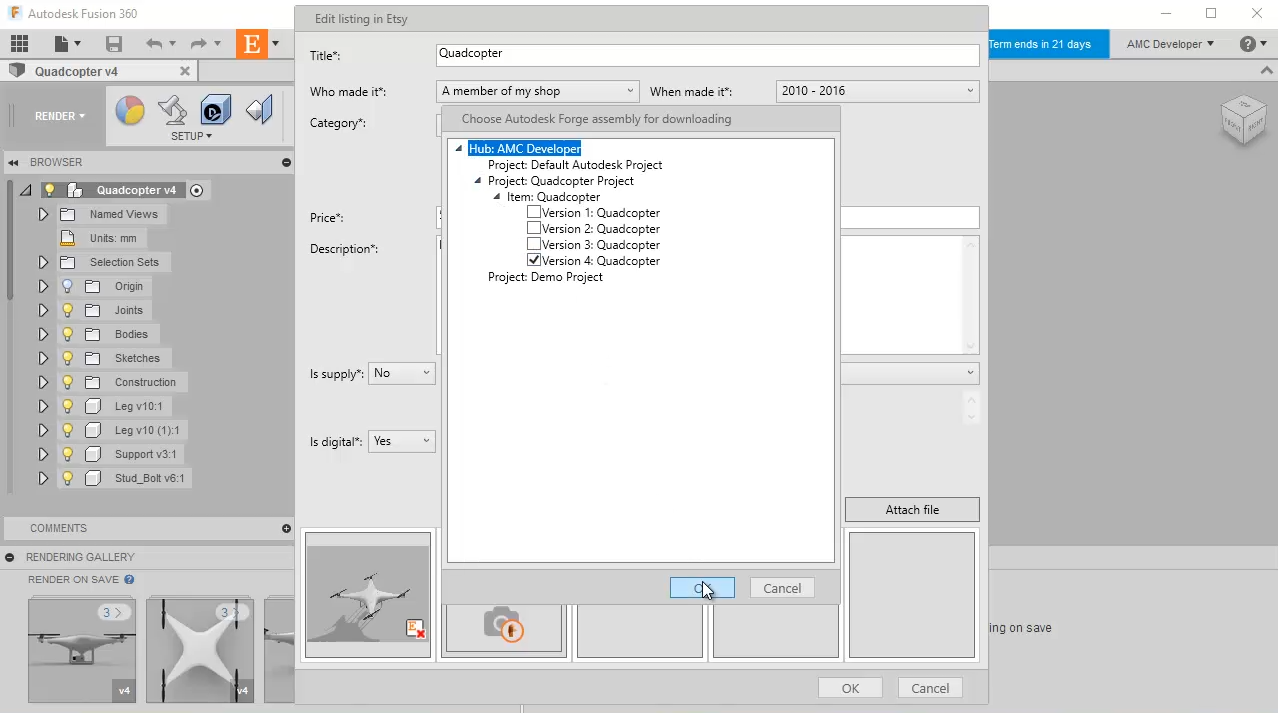Click the Units: mm document icon

click(67, 238)
